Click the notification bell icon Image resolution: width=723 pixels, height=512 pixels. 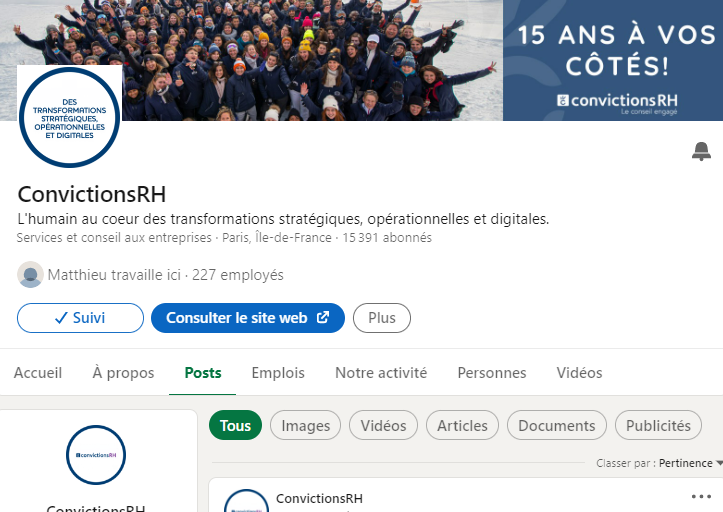[701, 151]
